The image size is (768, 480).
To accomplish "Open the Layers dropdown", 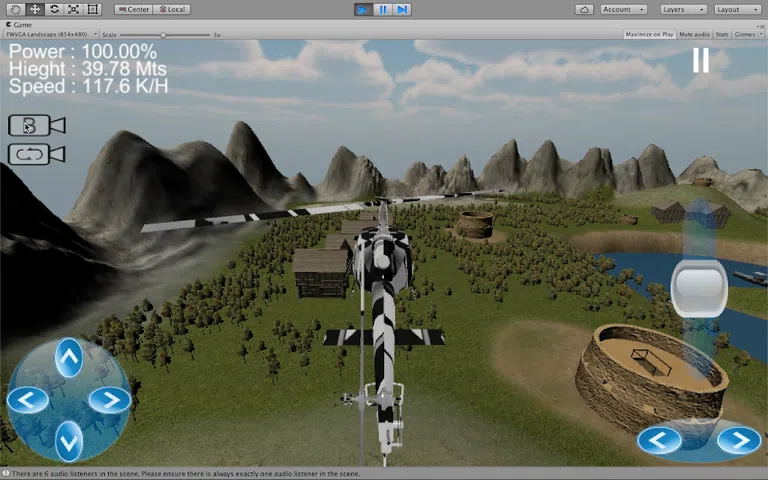I will (x=683, y=9).
